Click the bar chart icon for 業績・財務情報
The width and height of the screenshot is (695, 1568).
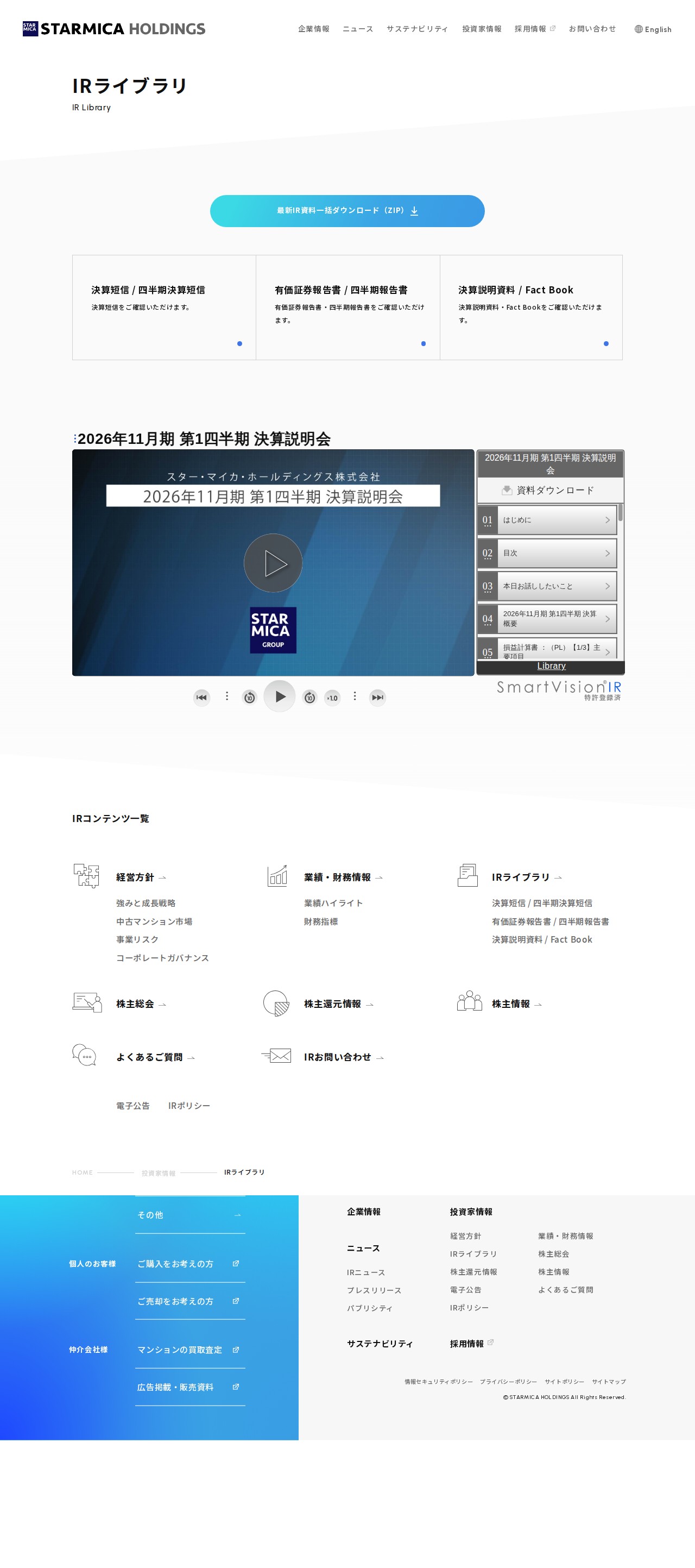pos(277,876)
